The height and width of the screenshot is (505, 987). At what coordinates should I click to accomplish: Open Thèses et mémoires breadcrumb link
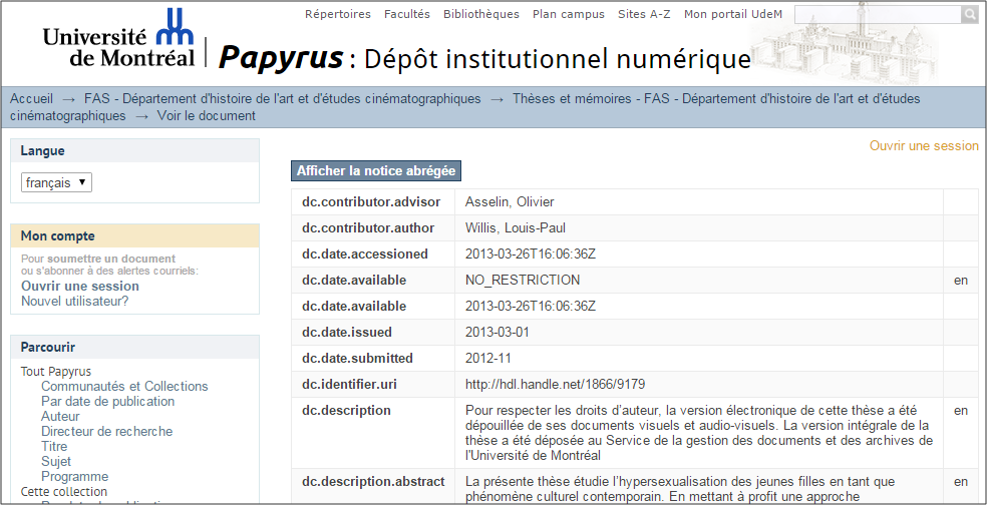click(465, 107)
